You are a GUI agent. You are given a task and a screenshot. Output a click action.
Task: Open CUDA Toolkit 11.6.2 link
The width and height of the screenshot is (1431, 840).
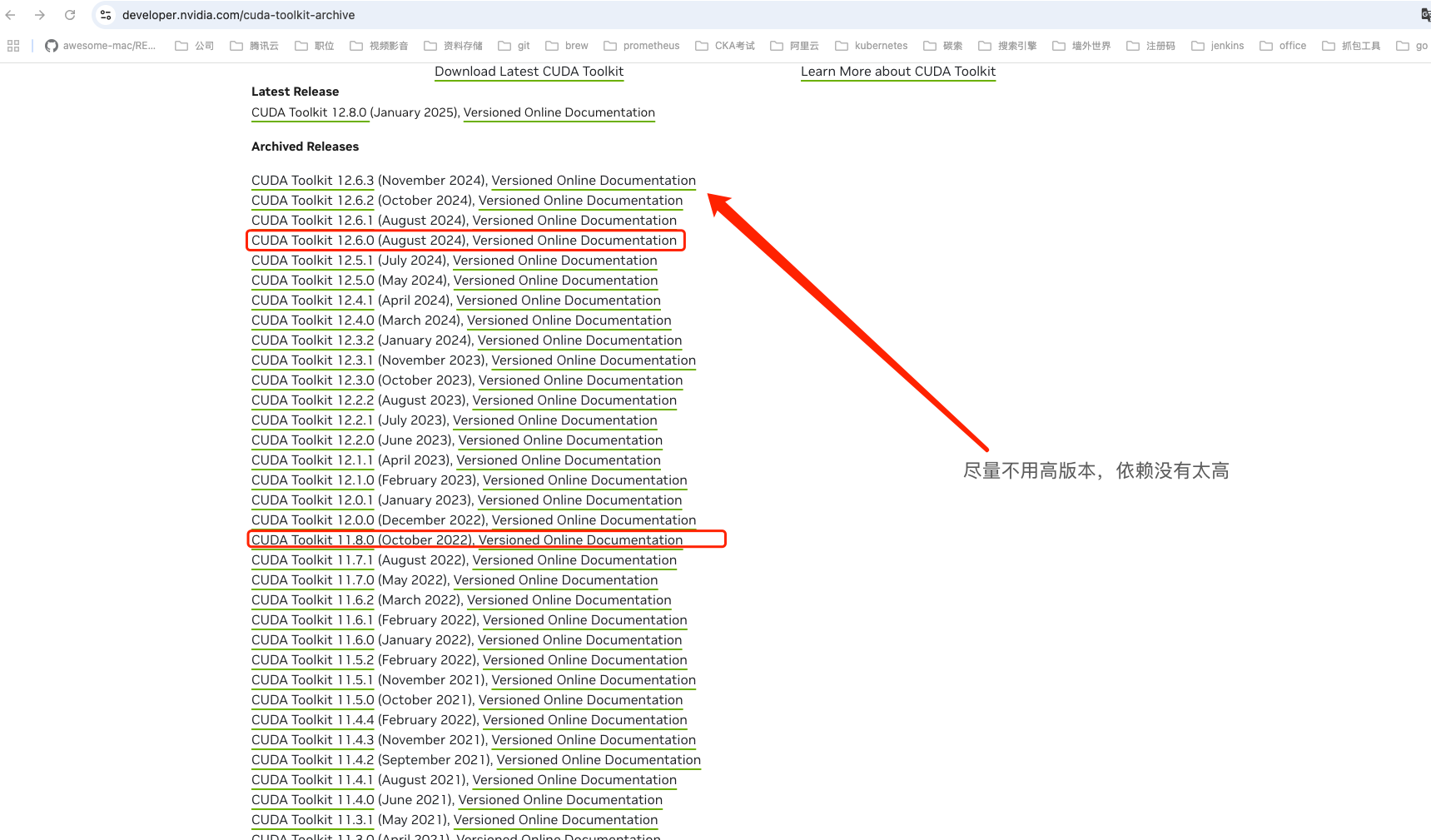pyautogui.click(x=313, y=600)
